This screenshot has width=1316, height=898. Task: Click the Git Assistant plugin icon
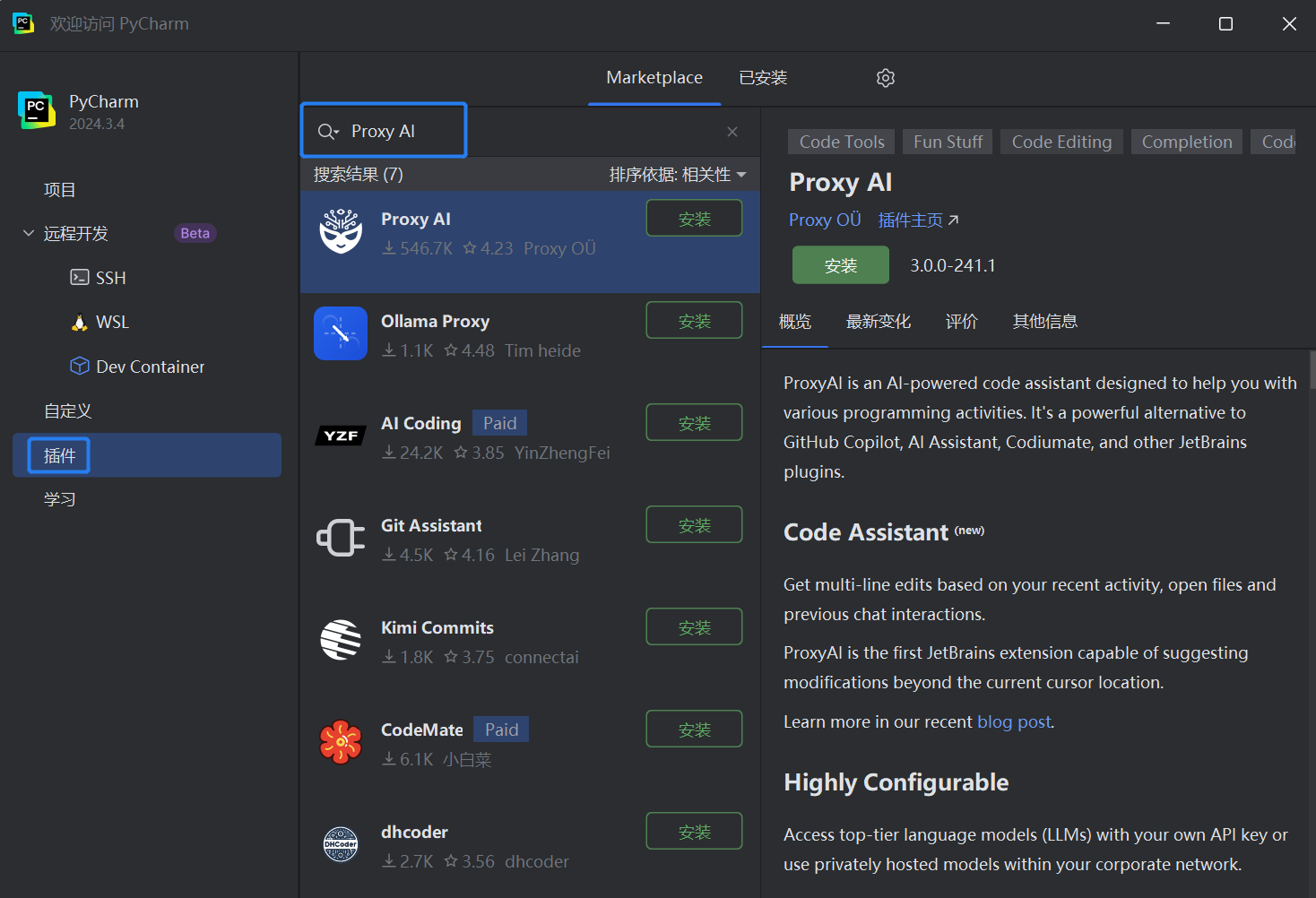[341, 538]
